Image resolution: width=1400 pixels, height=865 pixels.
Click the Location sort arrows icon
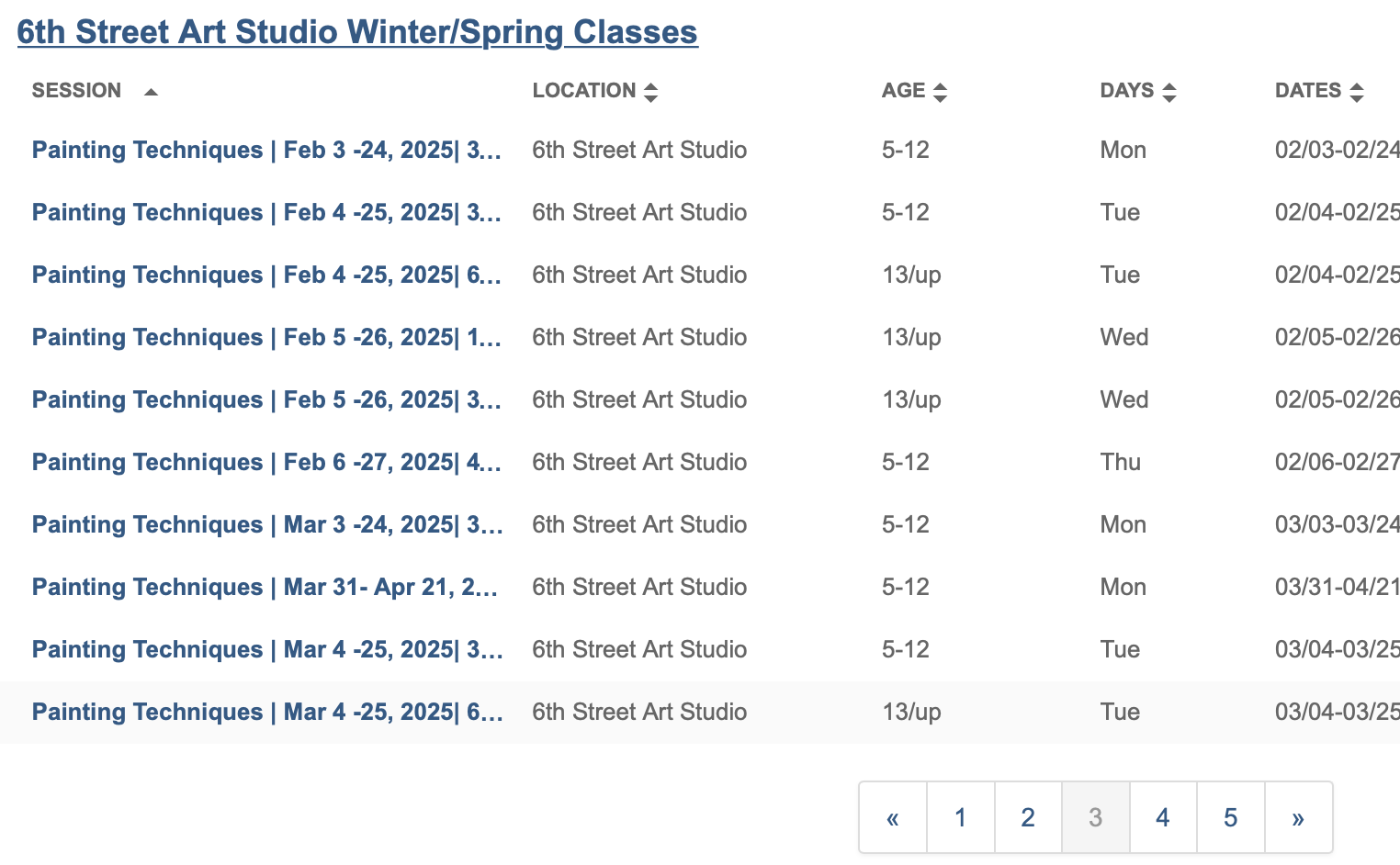(x=650, y=92)
